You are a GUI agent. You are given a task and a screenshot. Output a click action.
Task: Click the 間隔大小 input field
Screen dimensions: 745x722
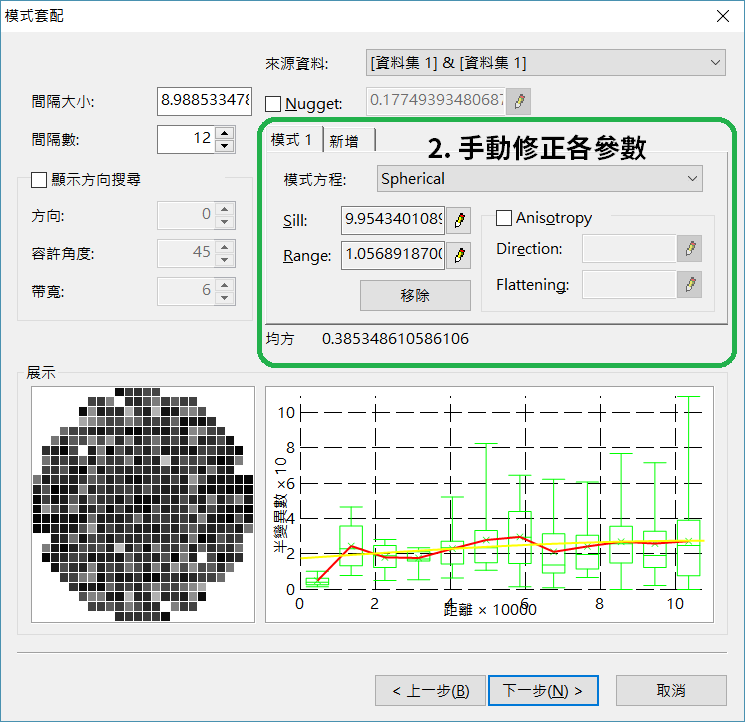tap(204, 101)
